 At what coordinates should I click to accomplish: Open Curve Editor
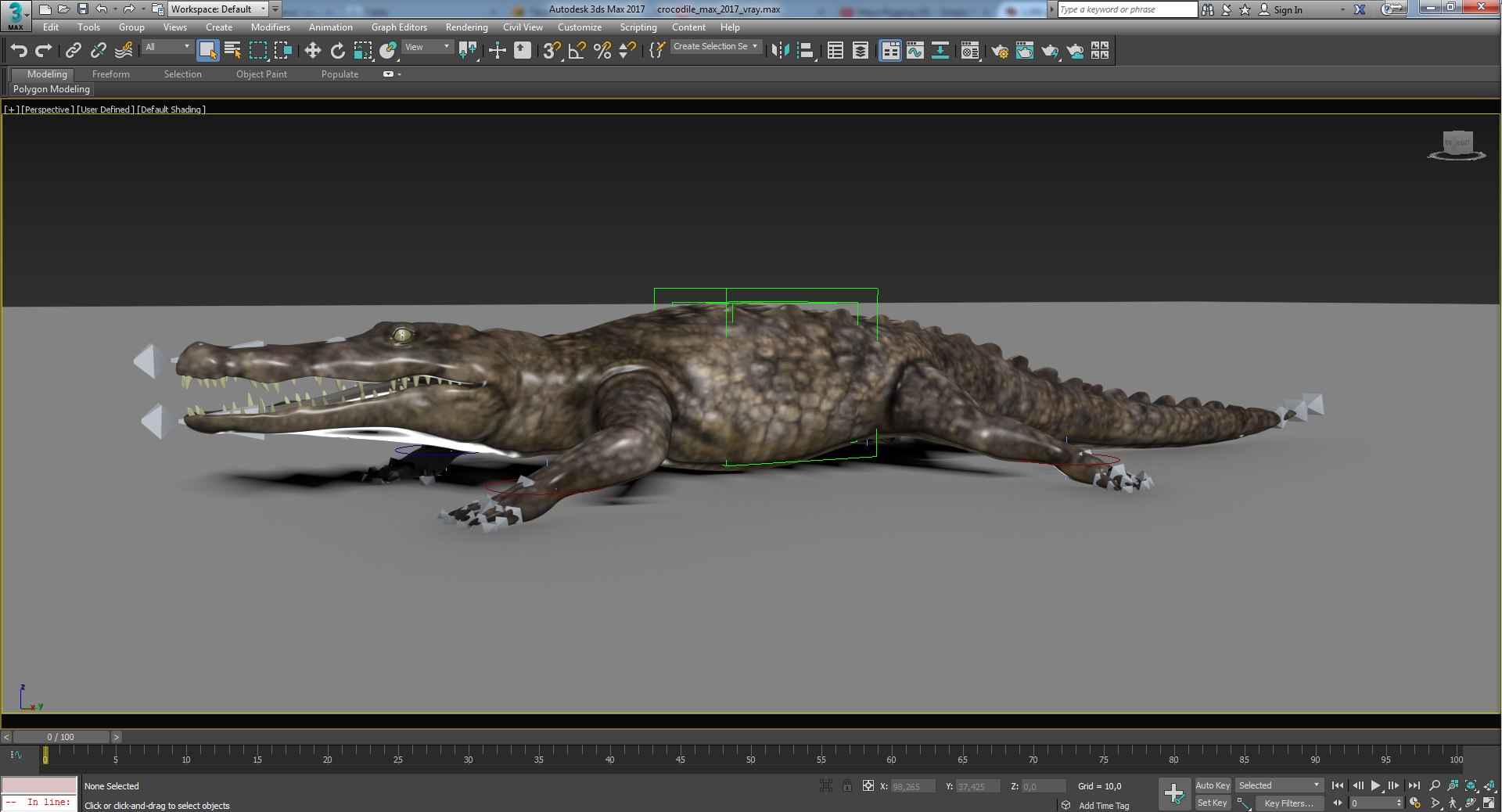pos(914,51)
